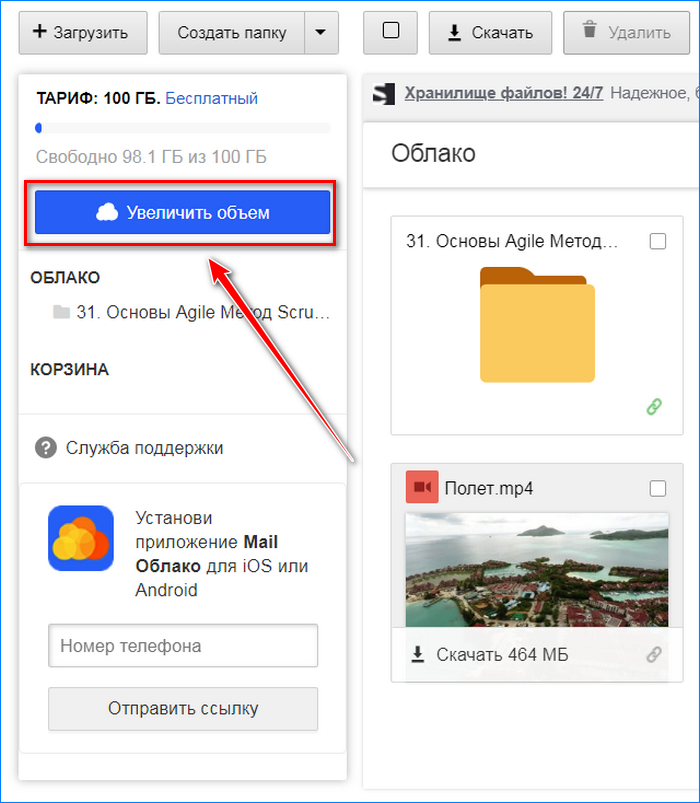Screen dimensions: 700x803
Task: Open the ОБЛАКО section in the sidebar
Action: pos(65,278)
